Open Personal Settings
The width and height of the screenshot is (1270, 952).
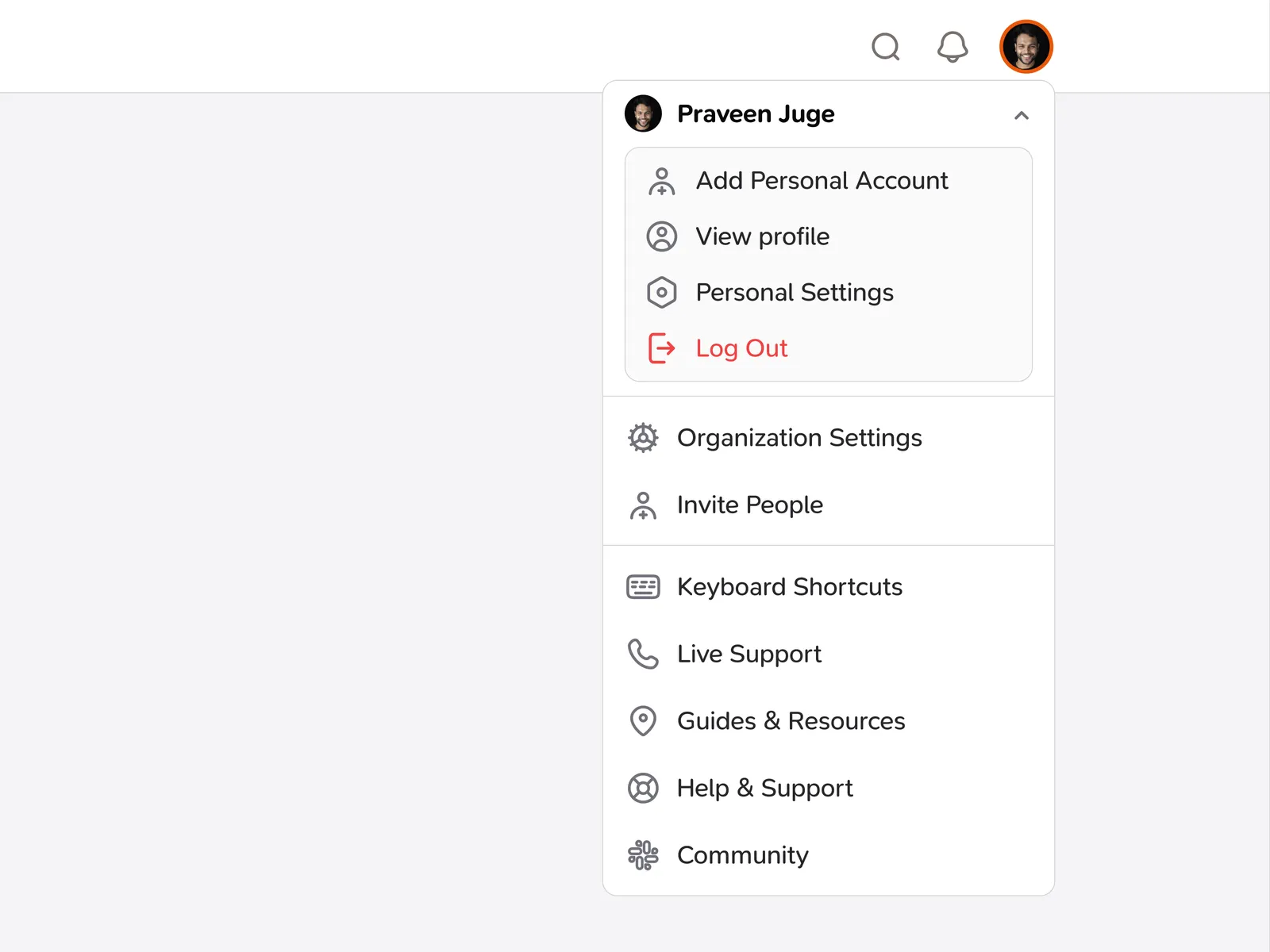click(x=795, y=293)
